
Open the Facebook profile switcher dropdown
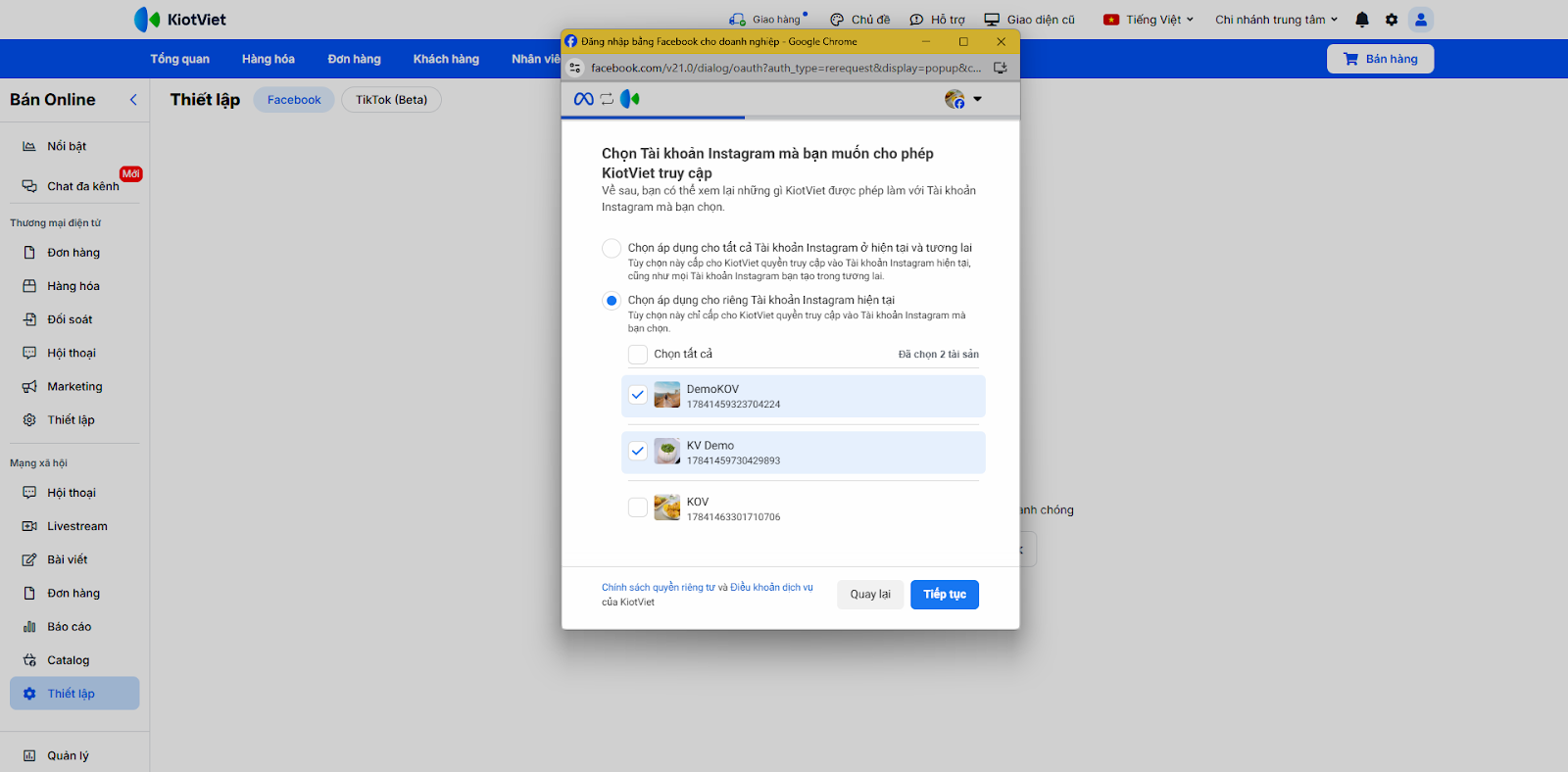pyautogui.click(x=963, y=99)
